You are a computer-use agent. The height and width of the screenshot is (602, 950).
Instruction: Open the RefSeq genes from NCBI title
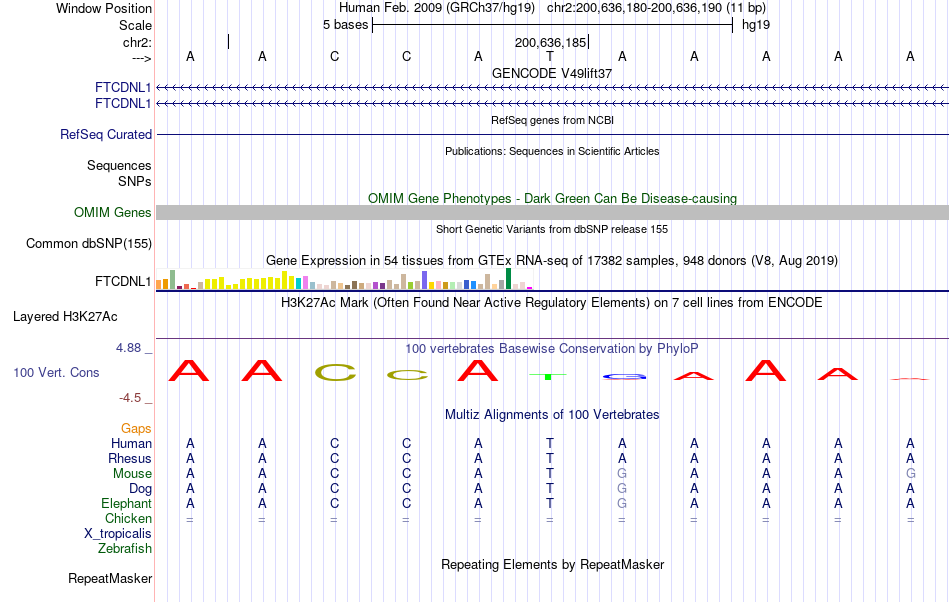tap(552, 120)
